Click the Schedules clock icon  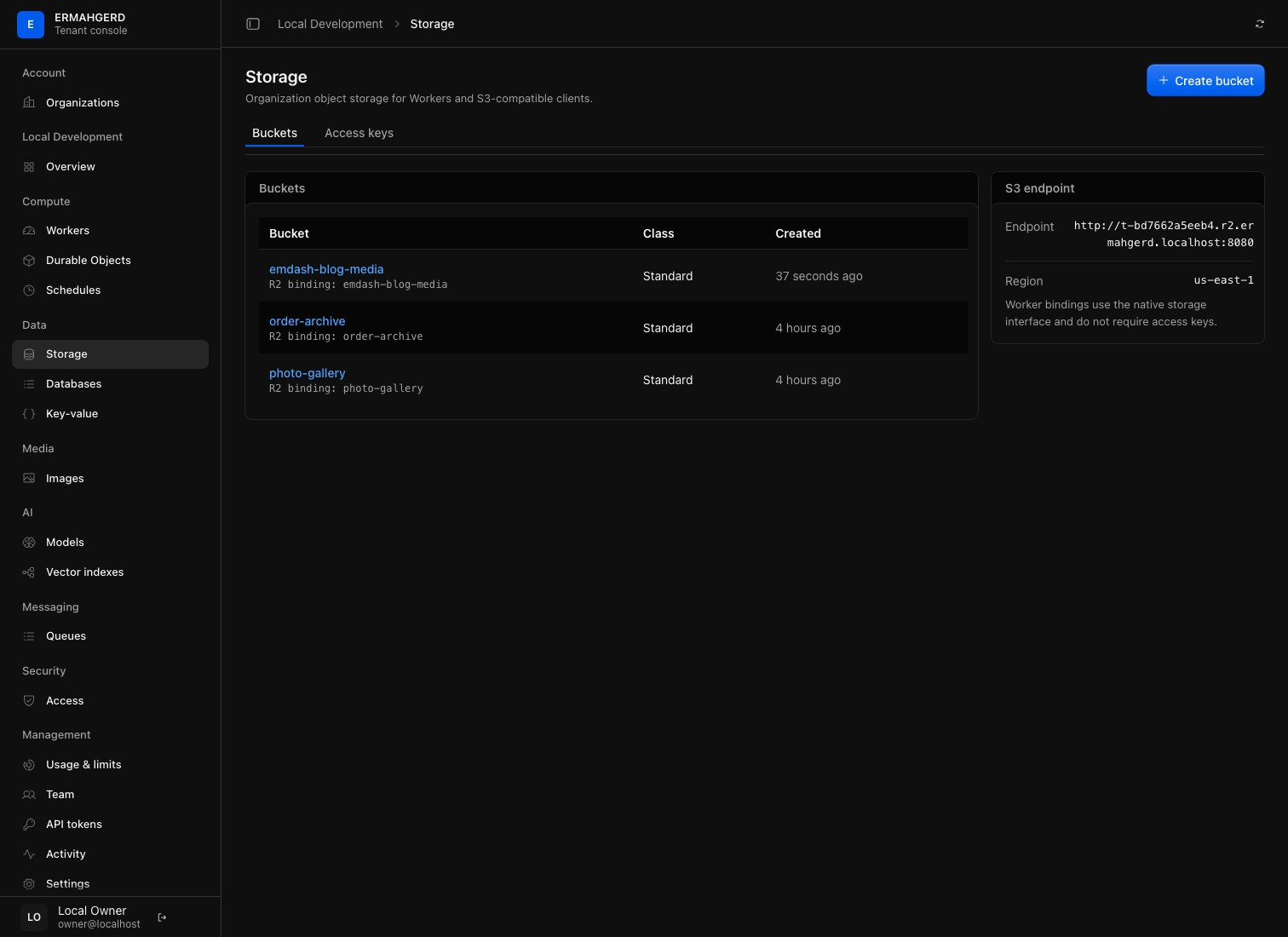[x=29, y=290]
